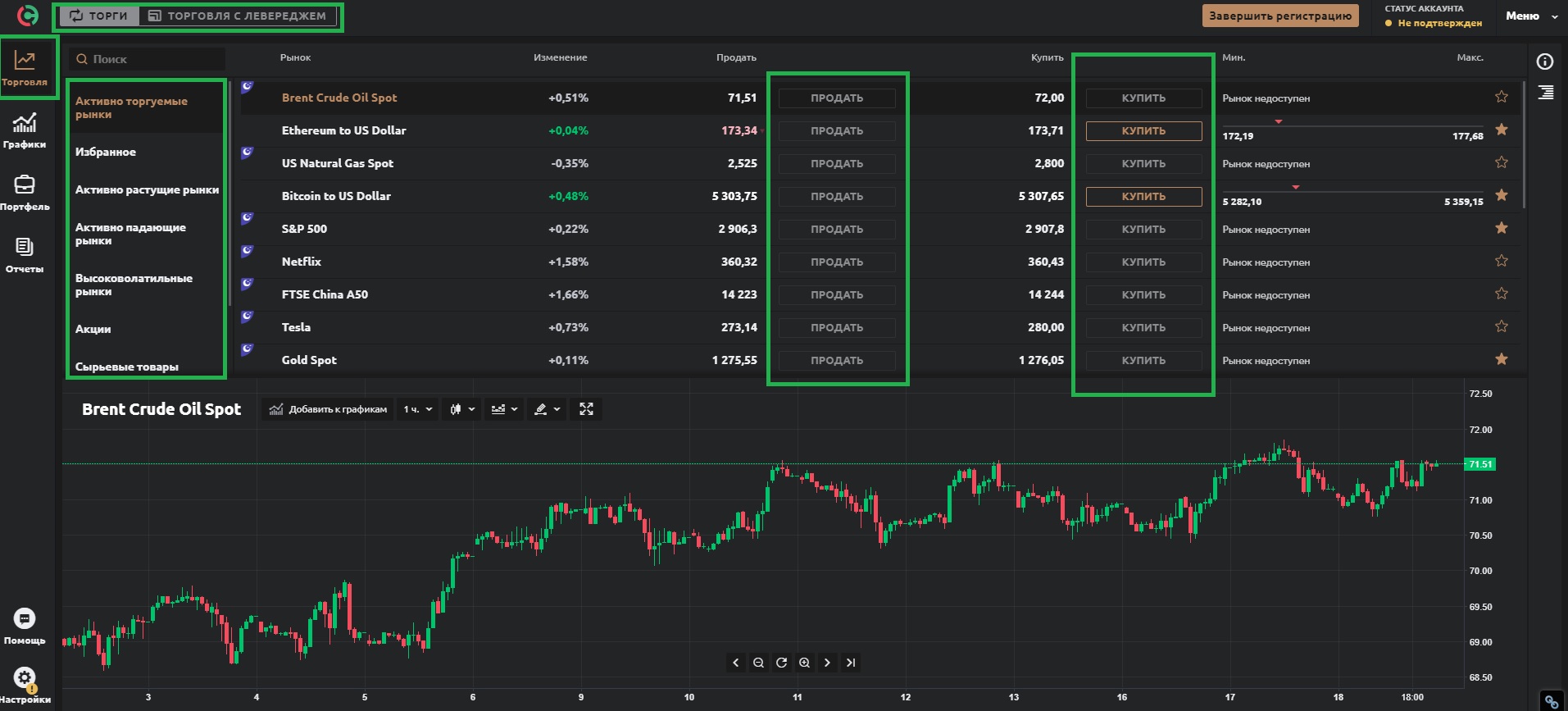Expand chart to fullscreen
1568x711 pixels.
pyautogui.click(x=586, y=409)
